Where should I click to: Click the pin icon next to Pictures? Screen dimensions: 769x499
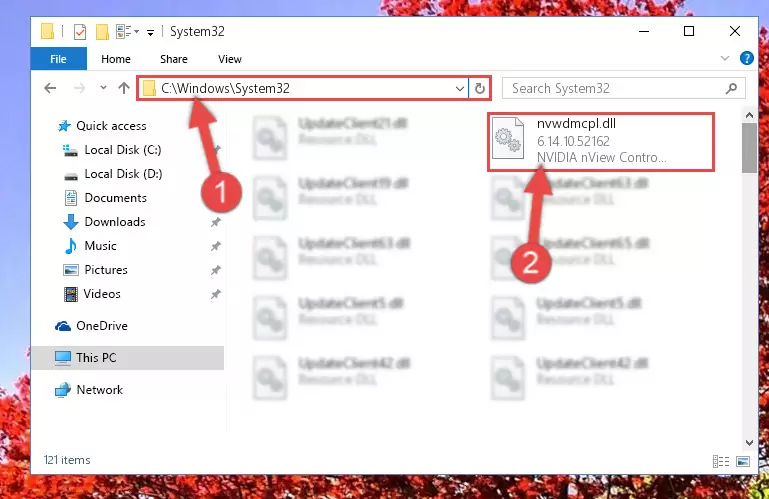pyautogui.click(x=215, y=270)
